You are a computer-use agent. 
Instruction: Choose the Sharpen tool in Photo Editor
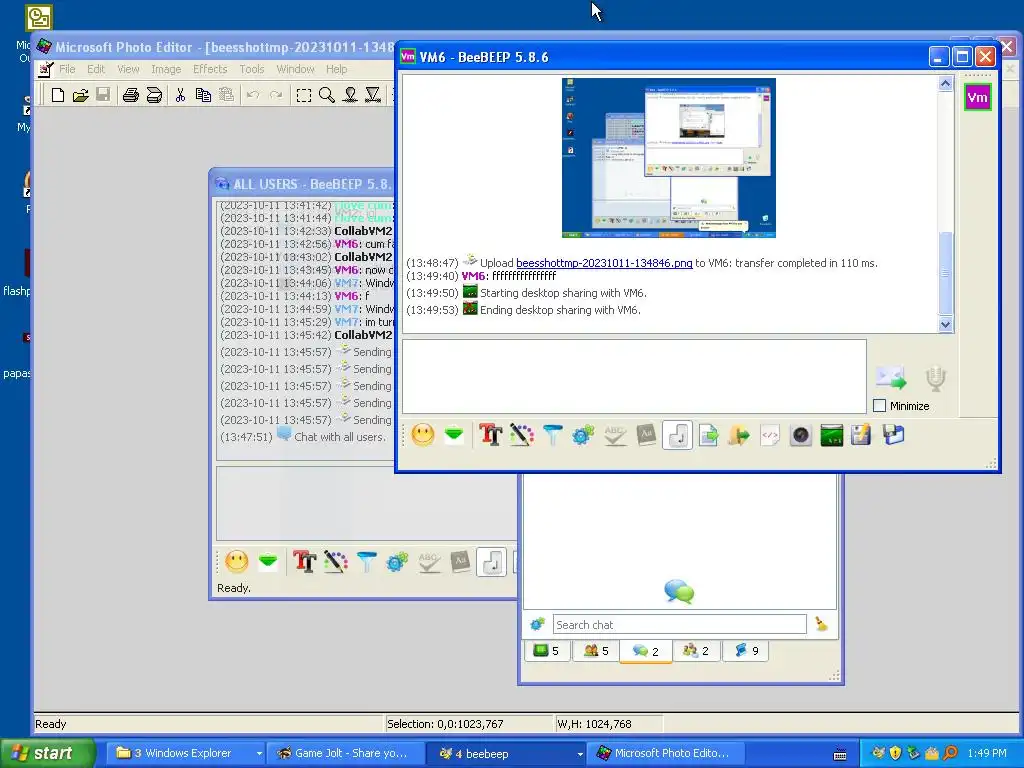point(373,95)
